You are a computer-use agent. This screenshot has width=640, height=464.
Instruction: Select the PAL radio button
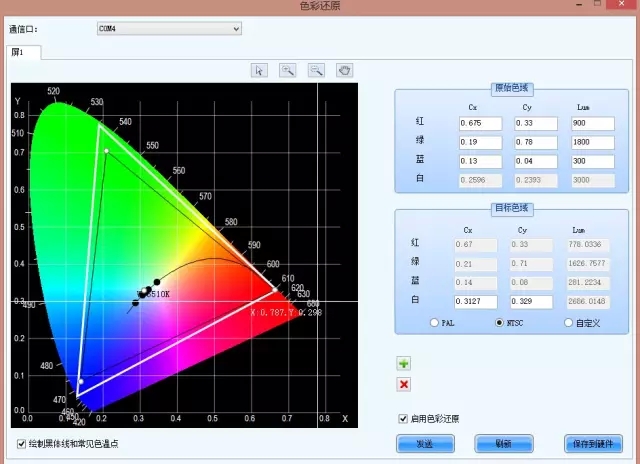[433, 323]
